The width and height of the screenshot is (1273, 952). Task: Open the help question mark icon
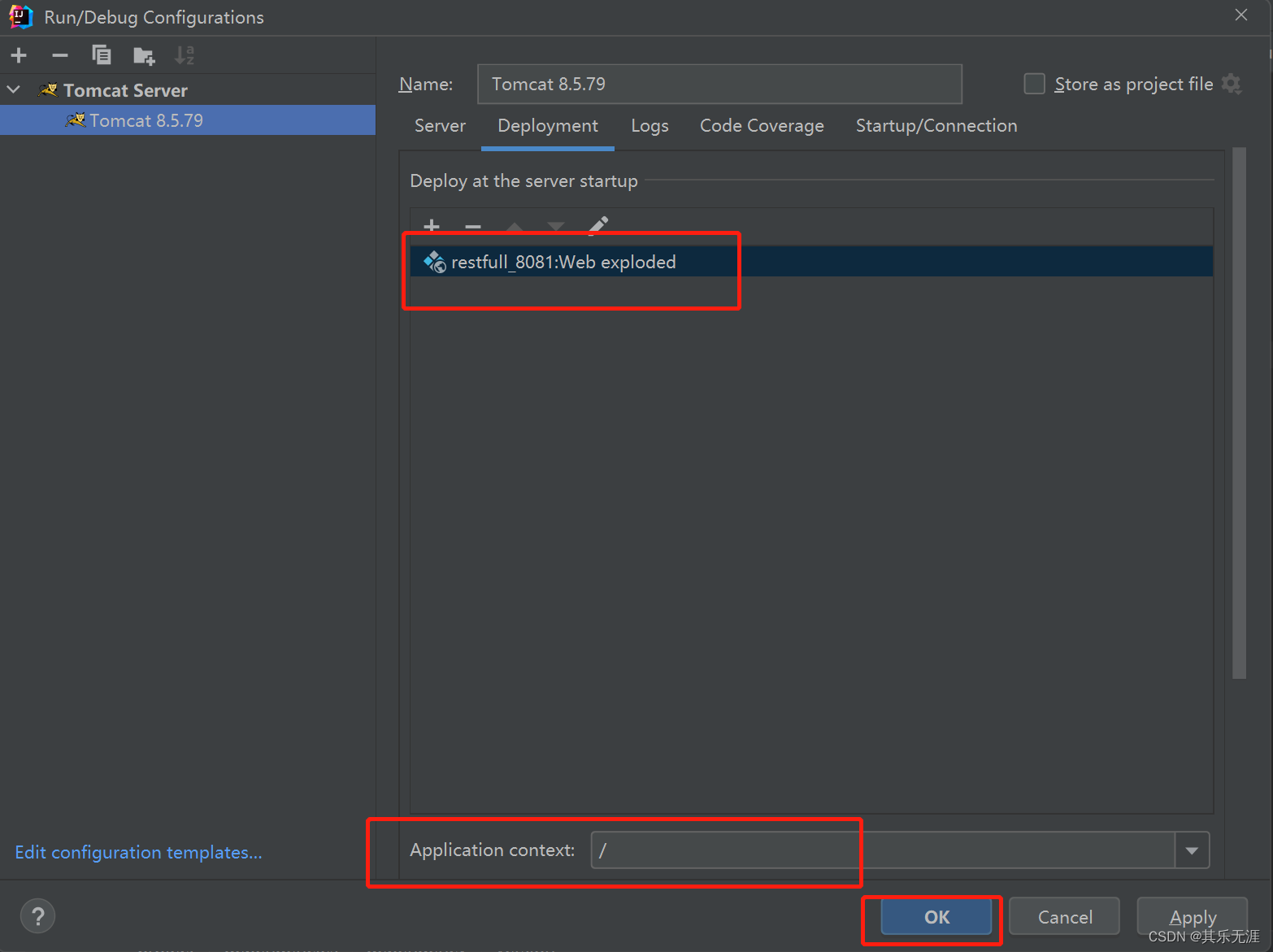[37, 915]
